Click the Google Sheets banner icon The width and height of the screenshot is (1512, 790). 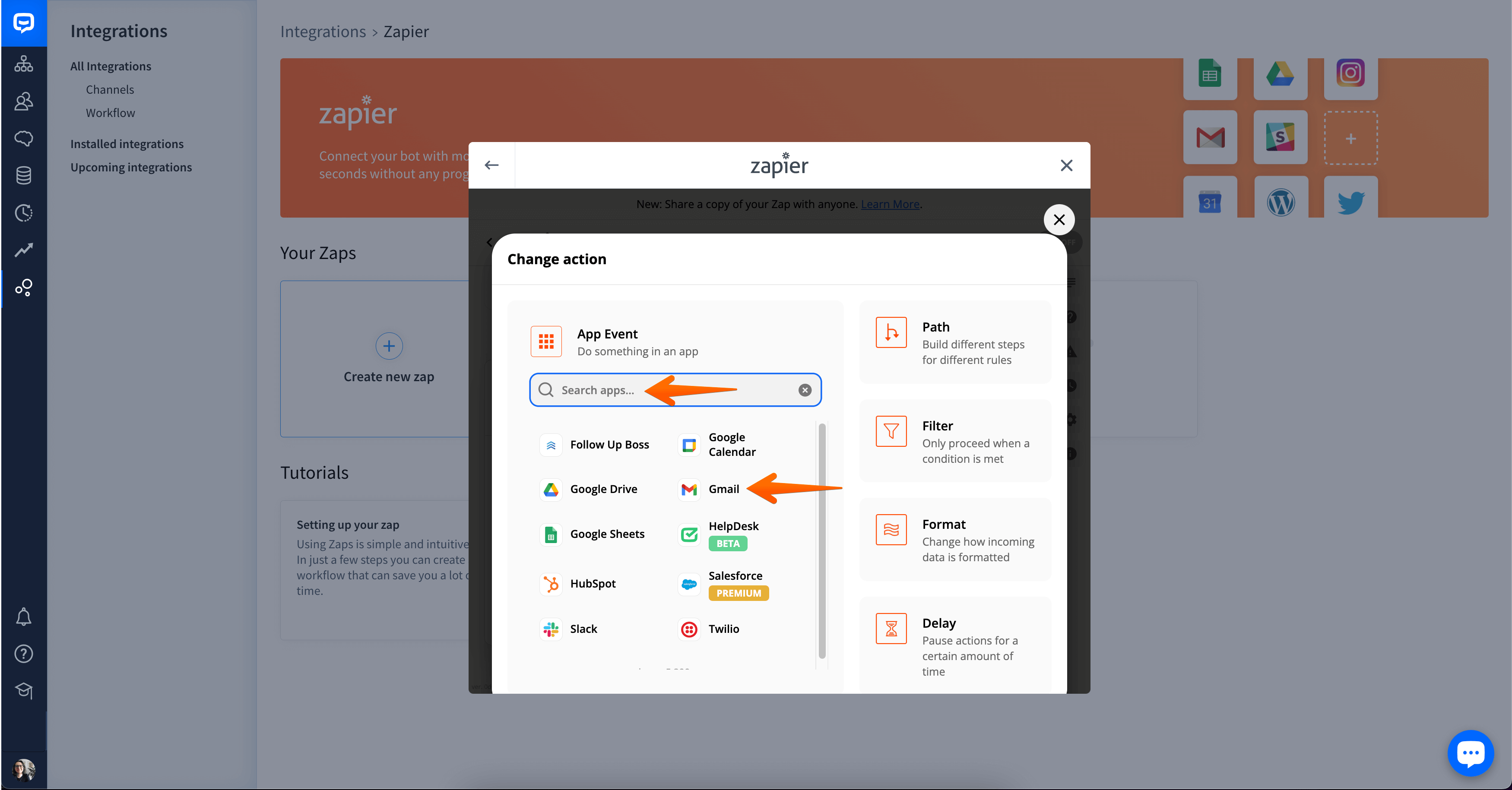1210,74
